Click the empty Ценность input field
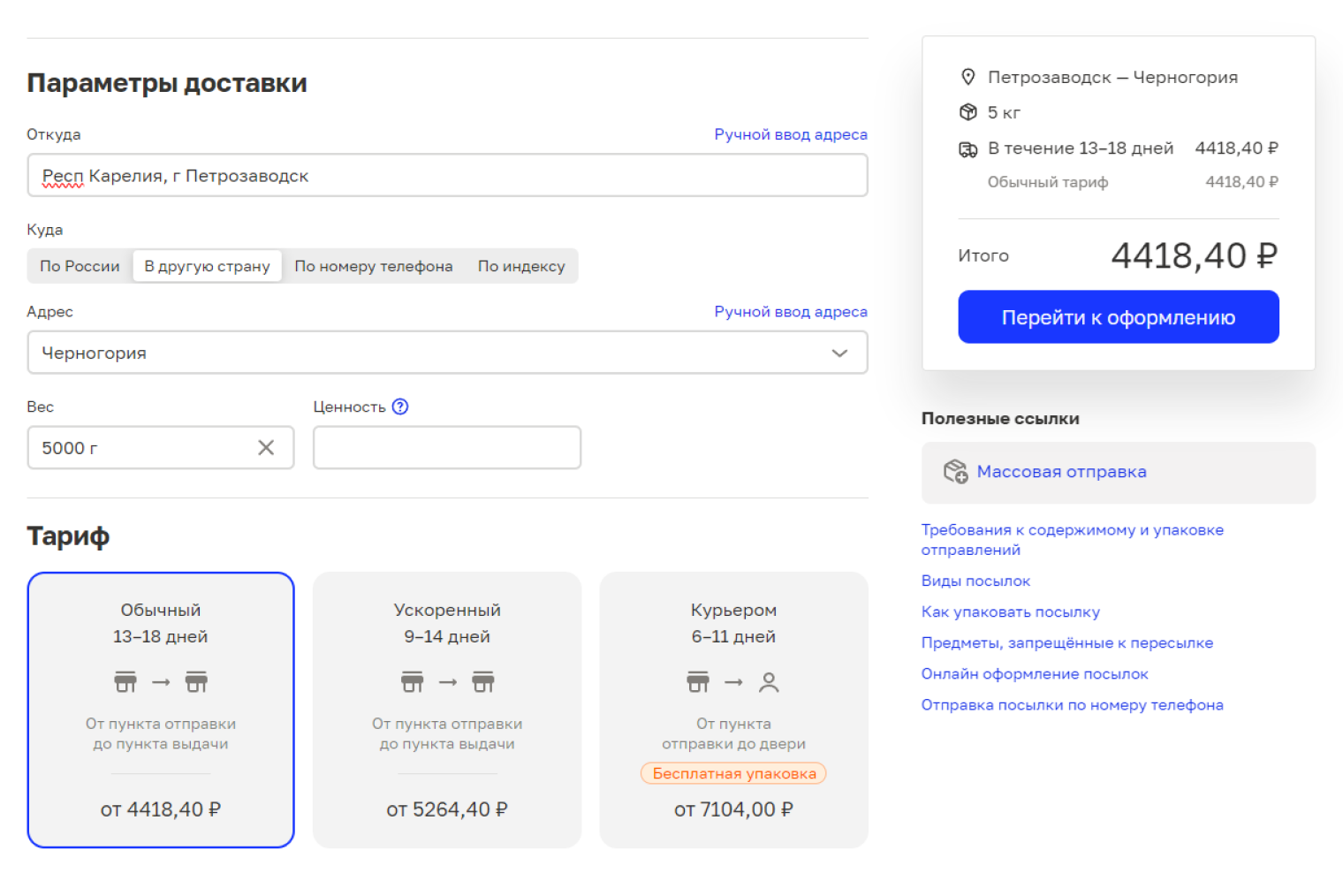This screenshot has height=896, width=1343. tap(447, 448)
